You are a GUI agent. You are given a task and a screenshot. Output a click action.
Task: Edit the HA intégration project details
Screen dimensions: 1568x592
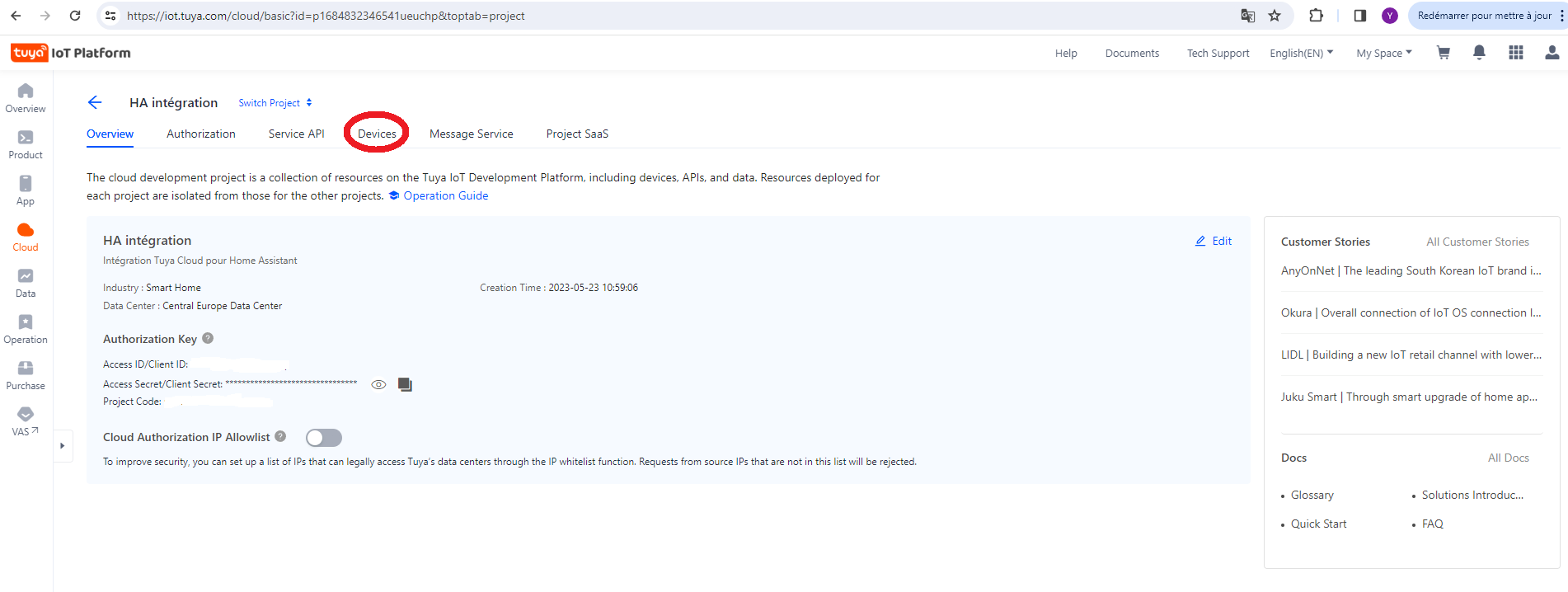point(1214,241)
